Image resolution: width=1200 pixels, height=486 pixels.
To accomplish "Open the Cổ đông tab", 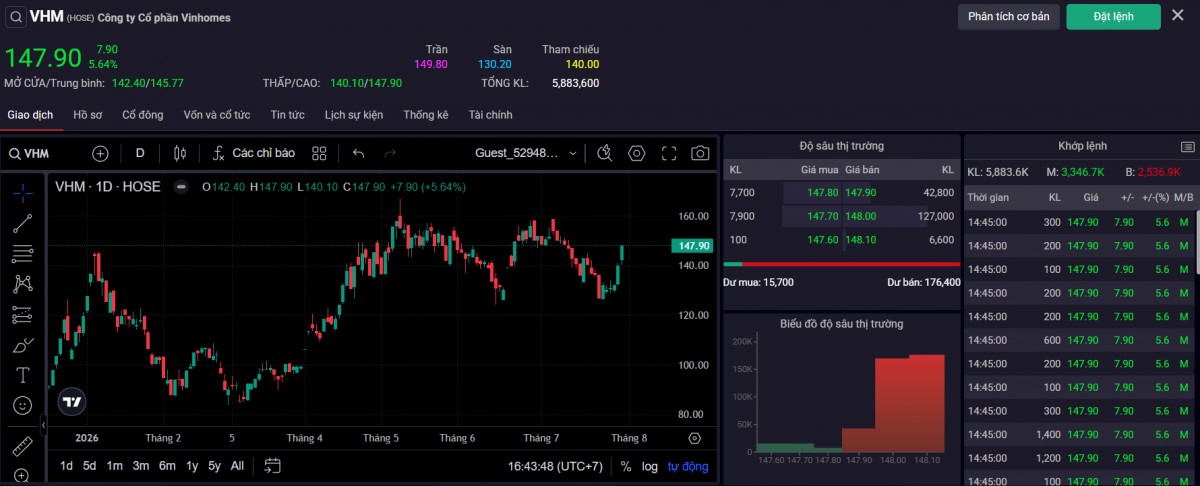I will (143, 115).
